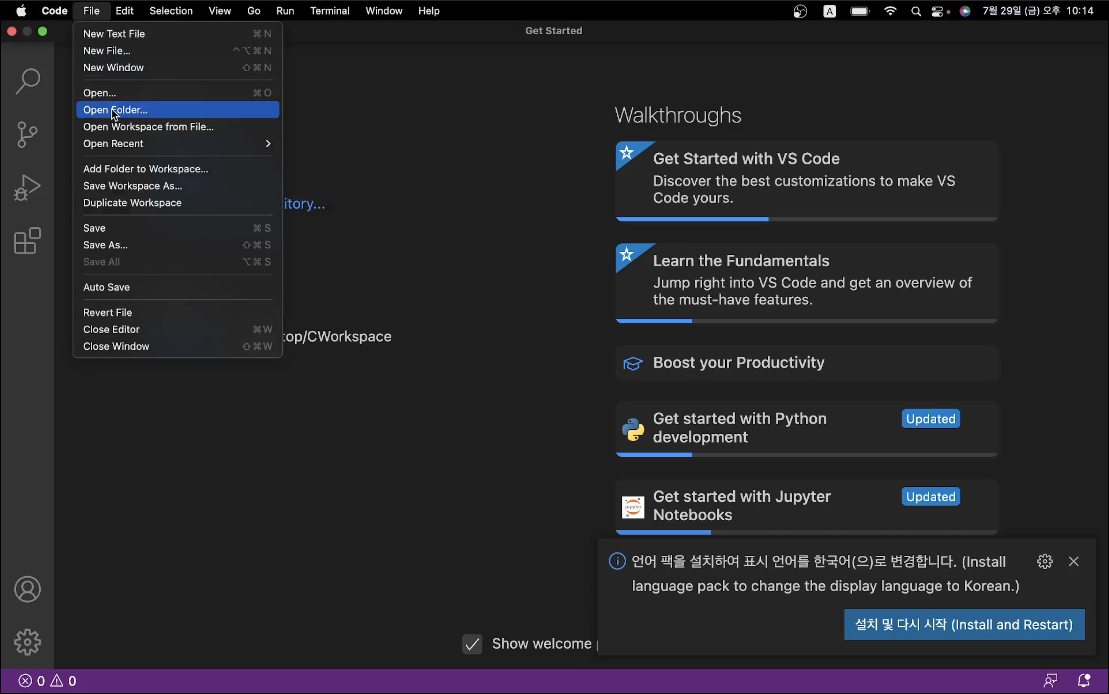Viewport: 1109px width, 694px height.
Task: Open notification settings gear icon
Action: tap(1045, 562)
